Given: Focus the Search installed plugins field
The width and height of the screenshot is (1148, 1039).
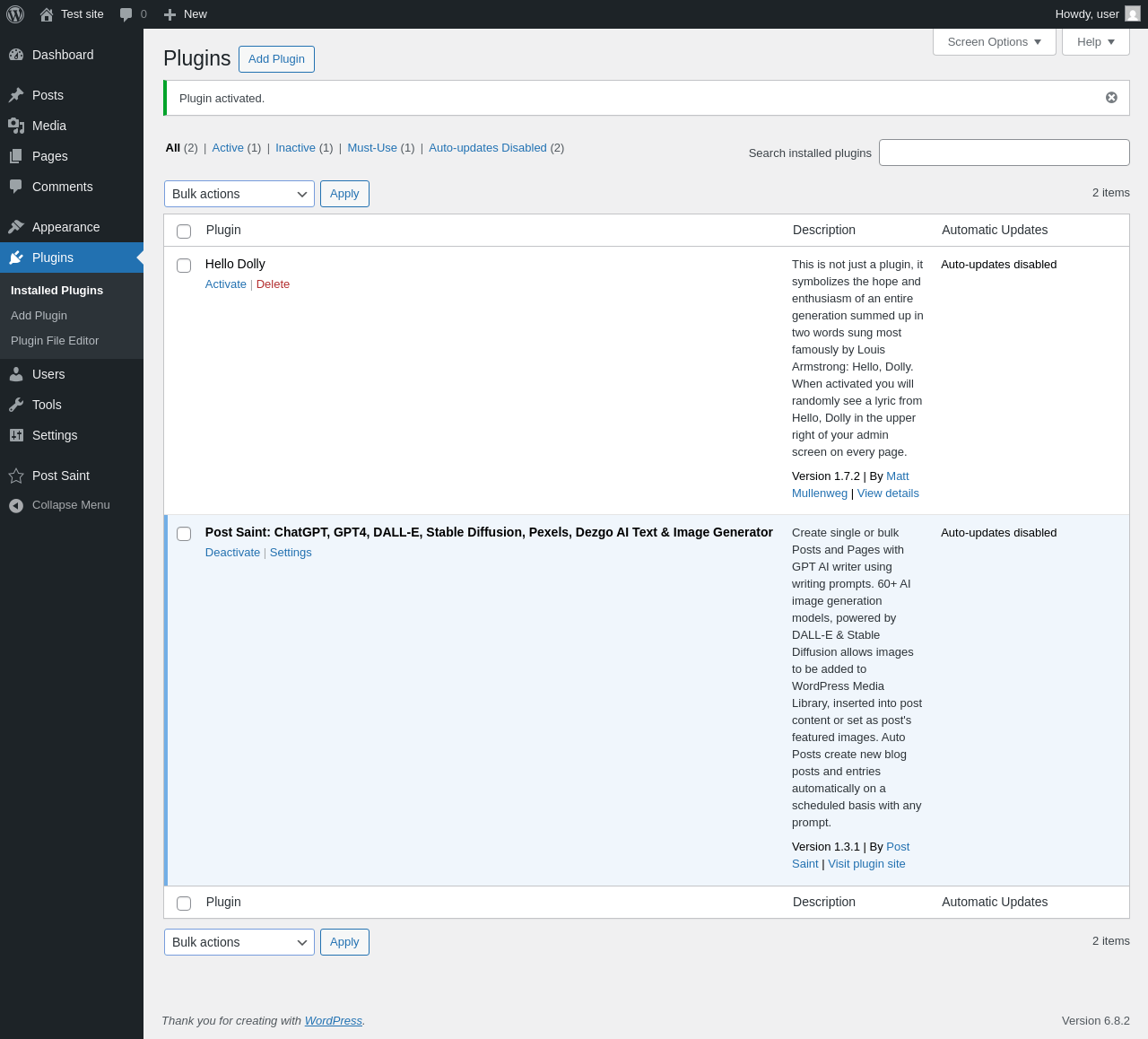Looking at the screenshot, I should coord(1004,153).
